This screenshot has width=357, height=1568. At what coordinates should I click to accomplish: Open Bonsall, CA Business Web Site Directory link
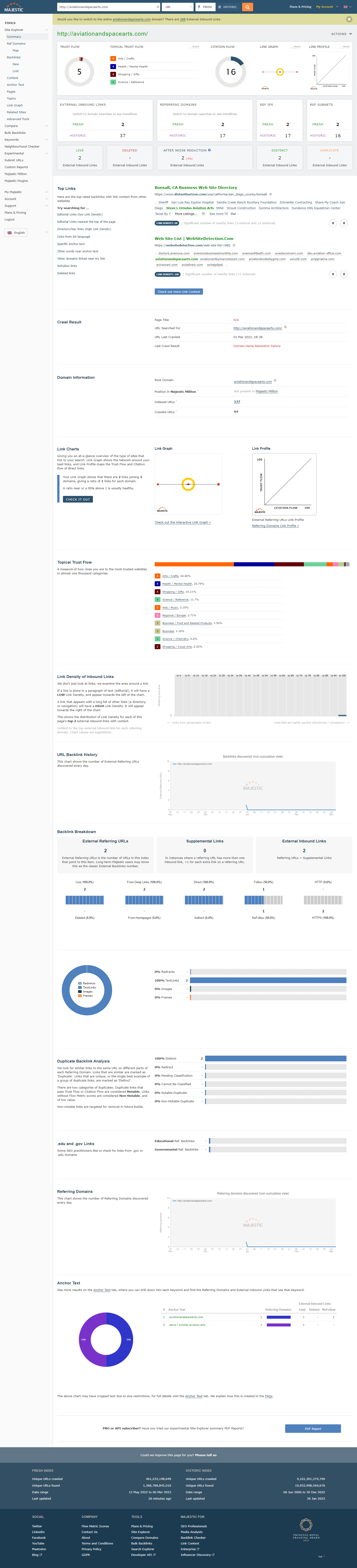pyautogui.click(x=196, y=188)
